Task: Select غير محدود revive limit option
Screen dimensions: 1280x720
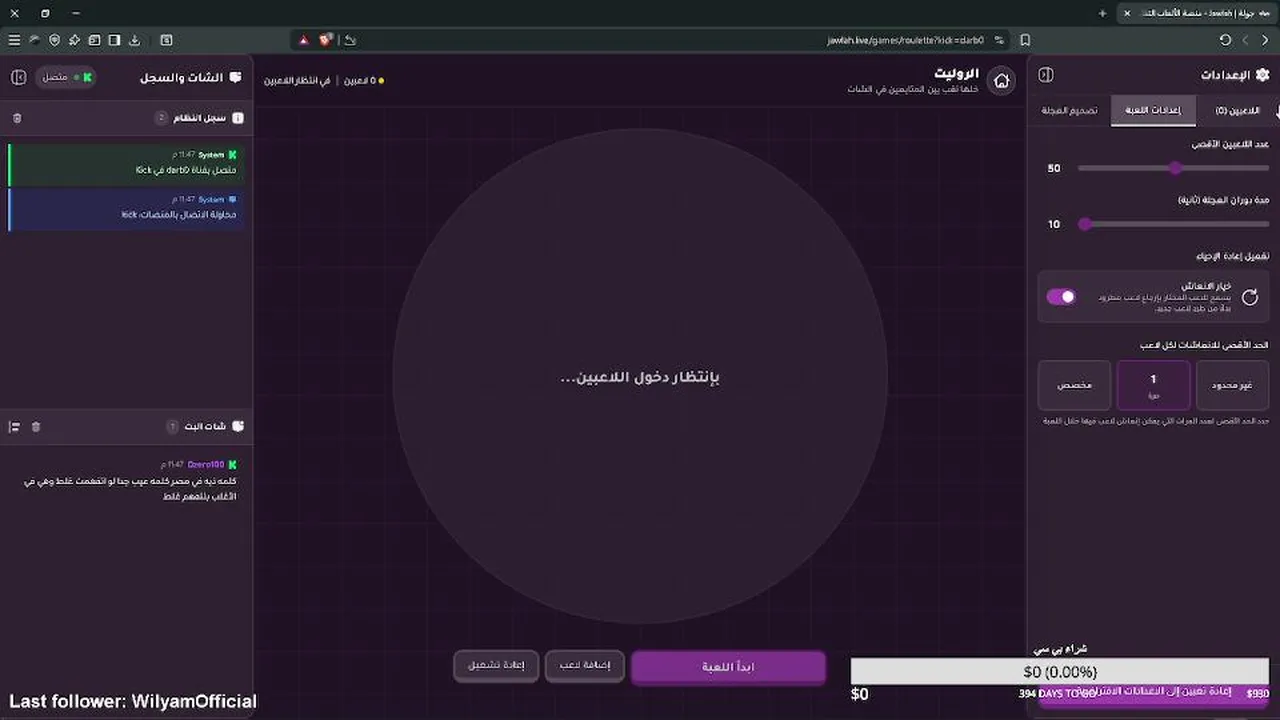Action: tap(1232, 385)
